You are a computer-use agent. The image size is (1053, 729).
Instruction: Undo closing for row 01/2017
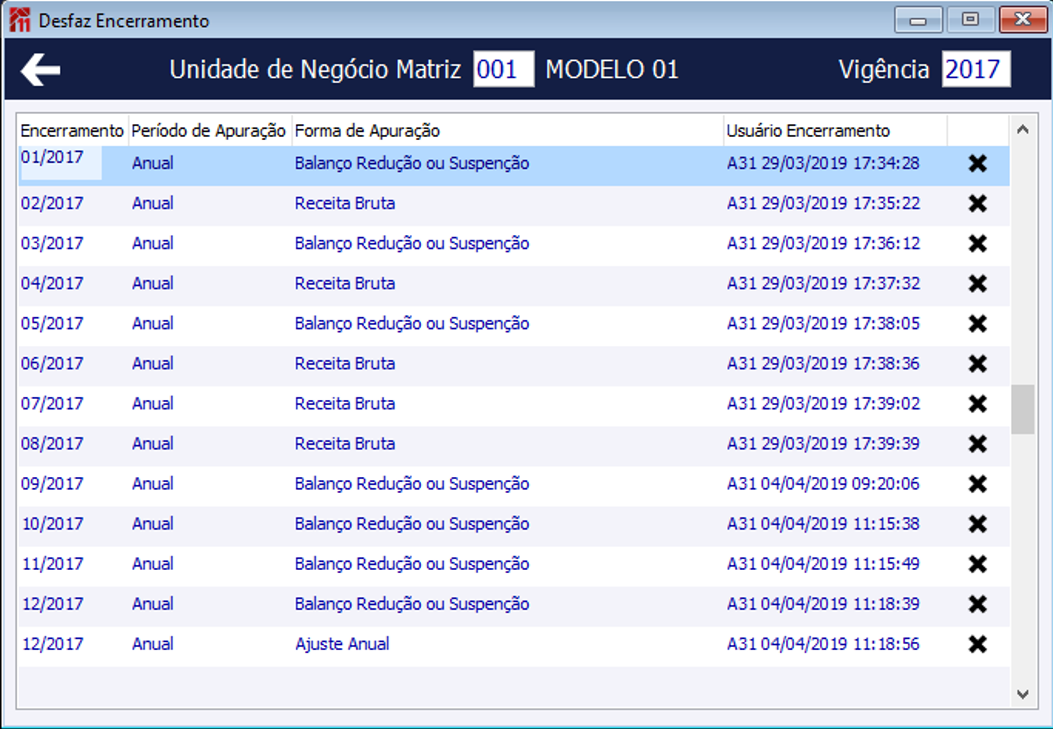pyautogui.click(x=977, y=163)
